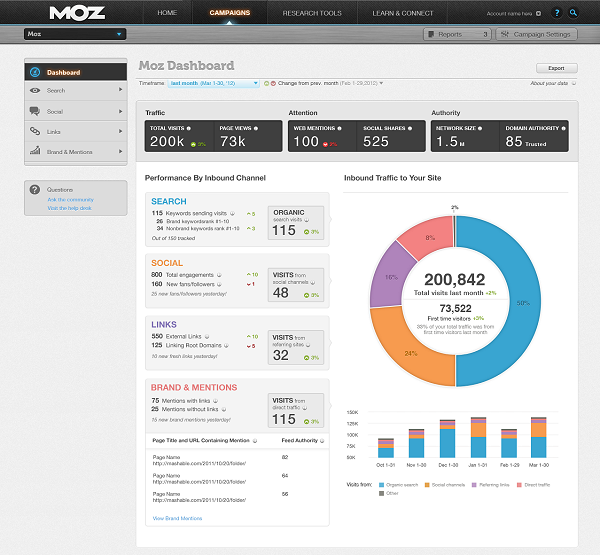Open the help question mark icon

coord(557,13)
